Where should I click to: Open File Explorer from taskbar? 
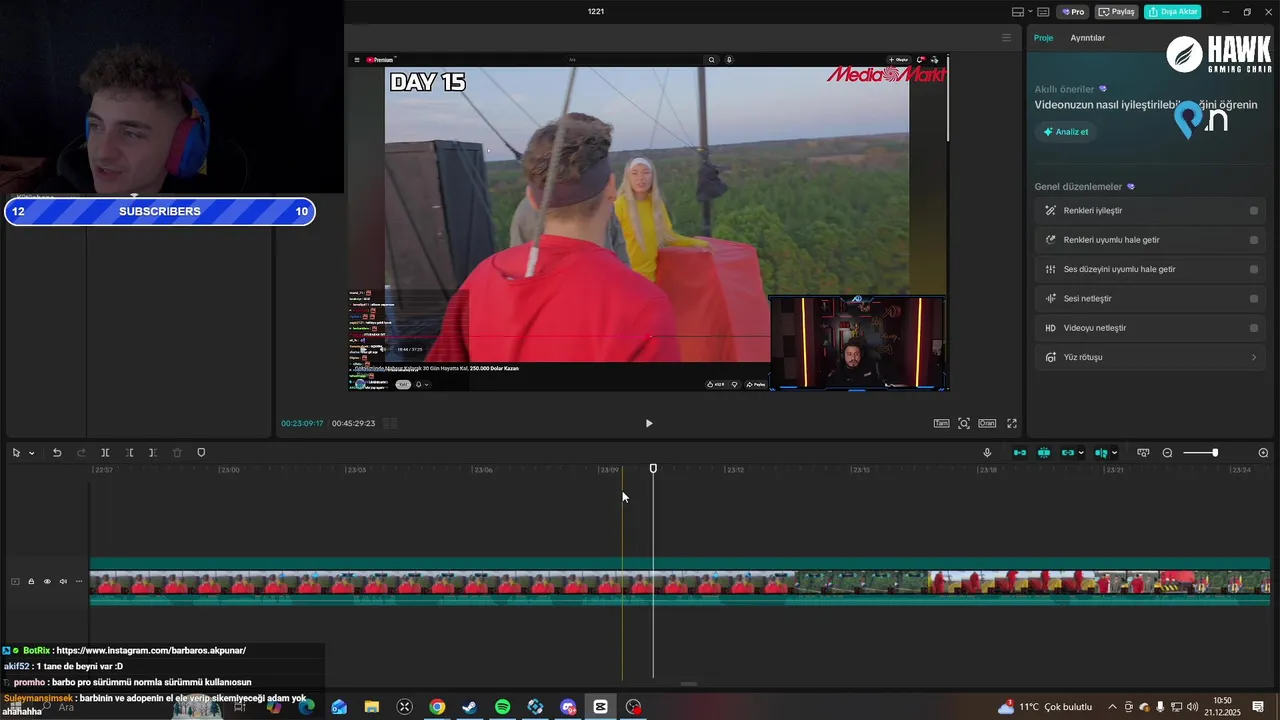coord(371,707)
